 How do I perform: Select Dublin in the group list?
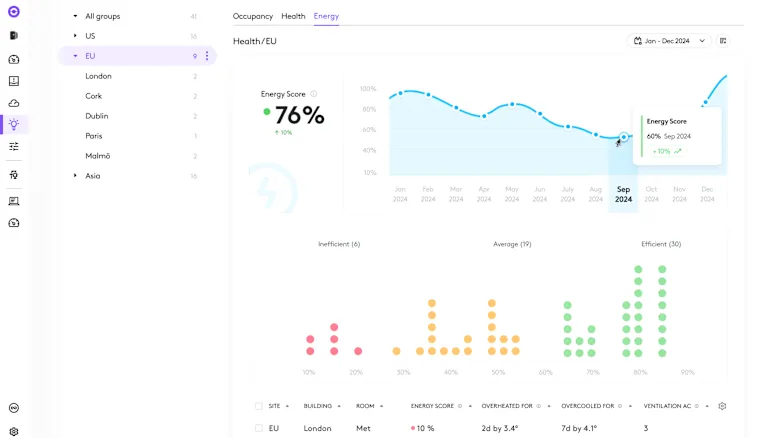click(97, 116)
